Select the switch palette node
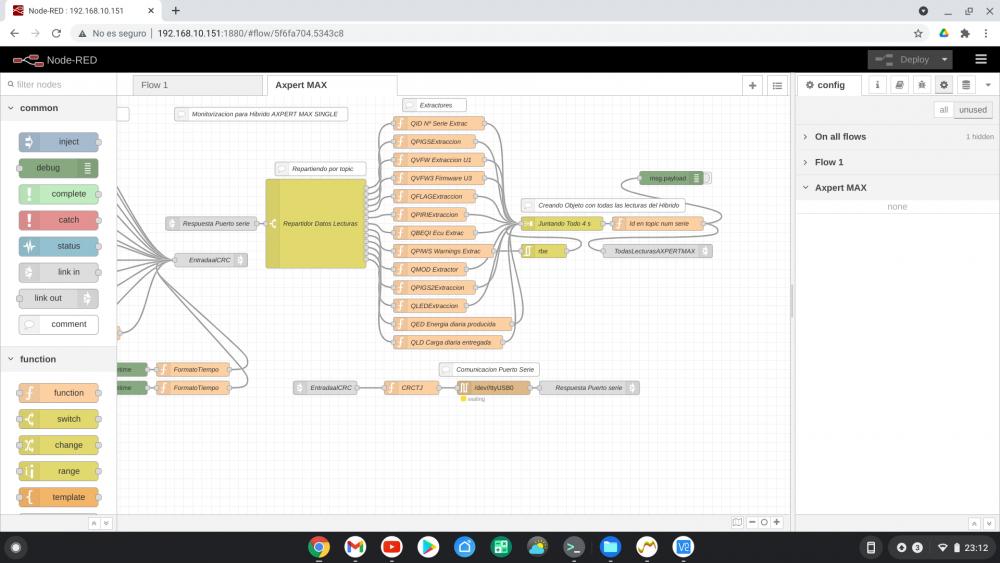 point(59,419)
